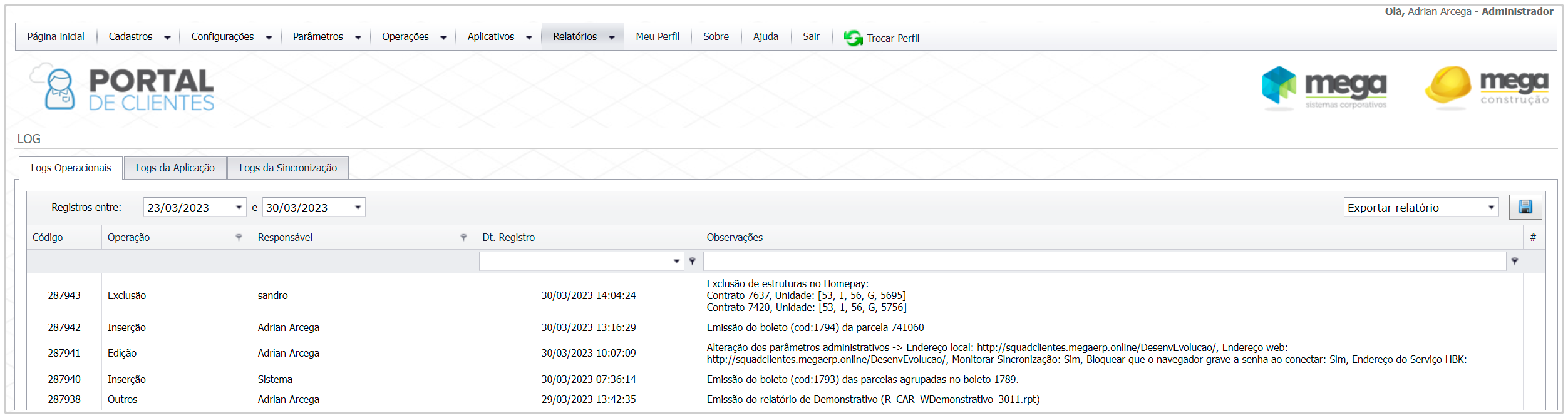Click the sandro responsible cell

click(x=364, y=295)
